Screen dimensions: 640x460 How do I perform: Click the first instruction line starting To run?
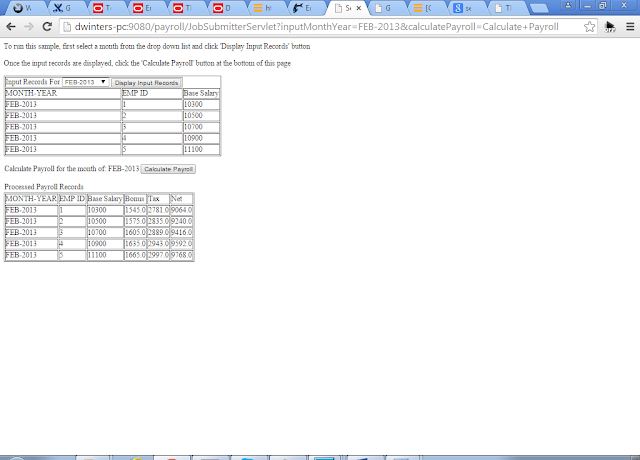157,47
